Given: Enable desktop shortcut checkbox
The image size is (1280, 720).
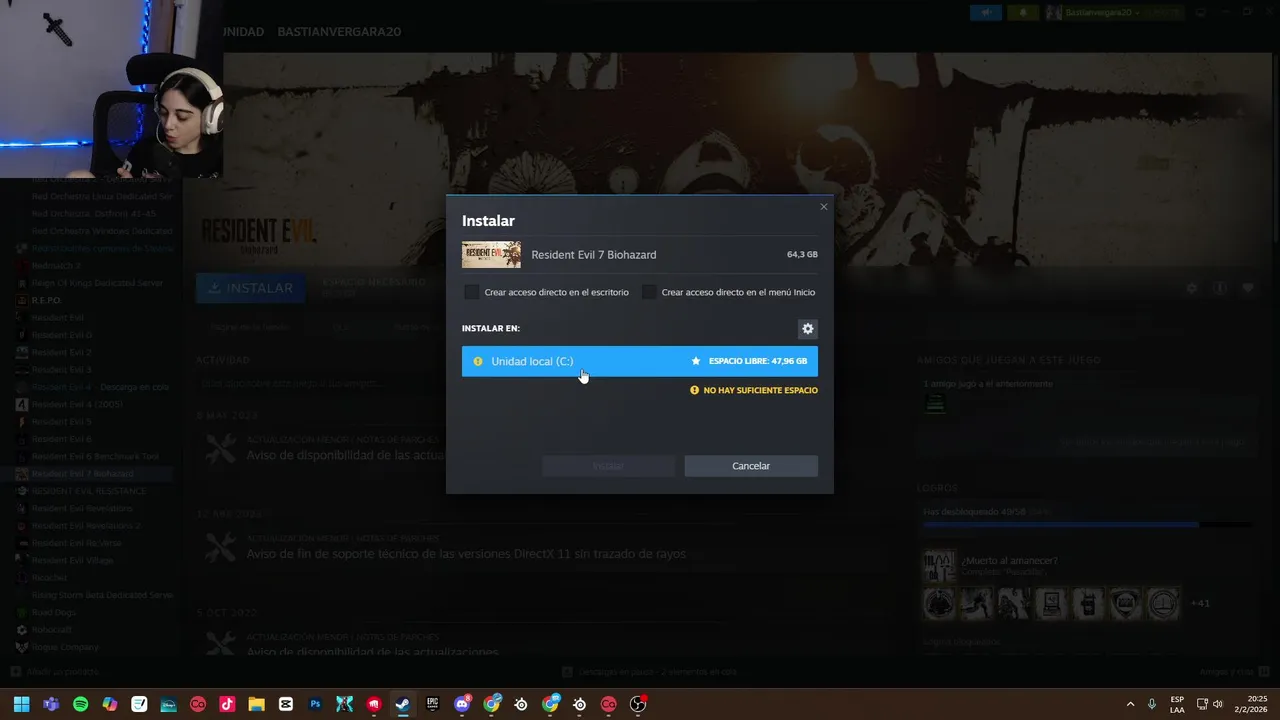Looking at the screenshot, I should click(472, 292).
